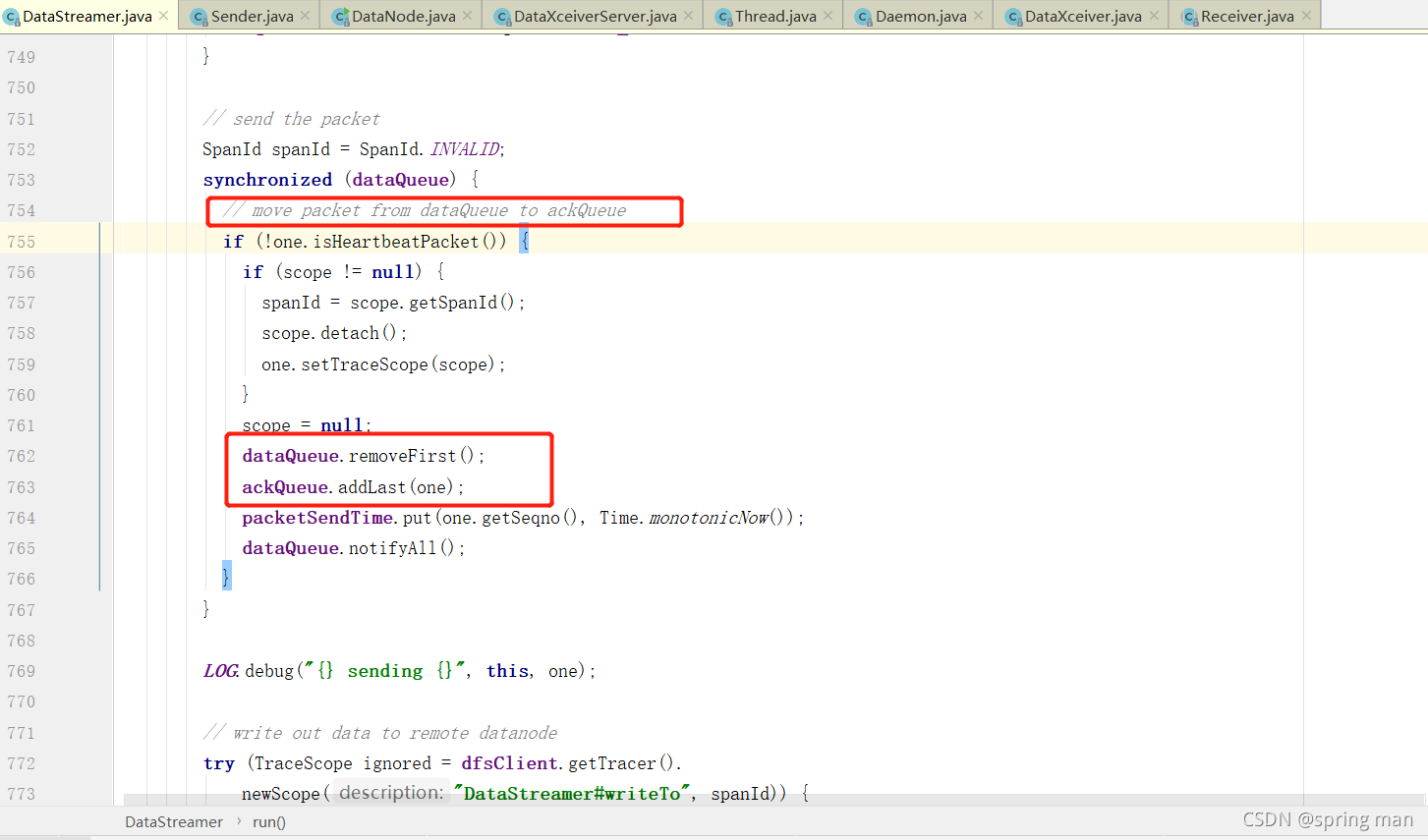Viewport: 1428px width, 840px height.
Task: Click 'getSeqno' on line 764
Action: tap(521, 518)
